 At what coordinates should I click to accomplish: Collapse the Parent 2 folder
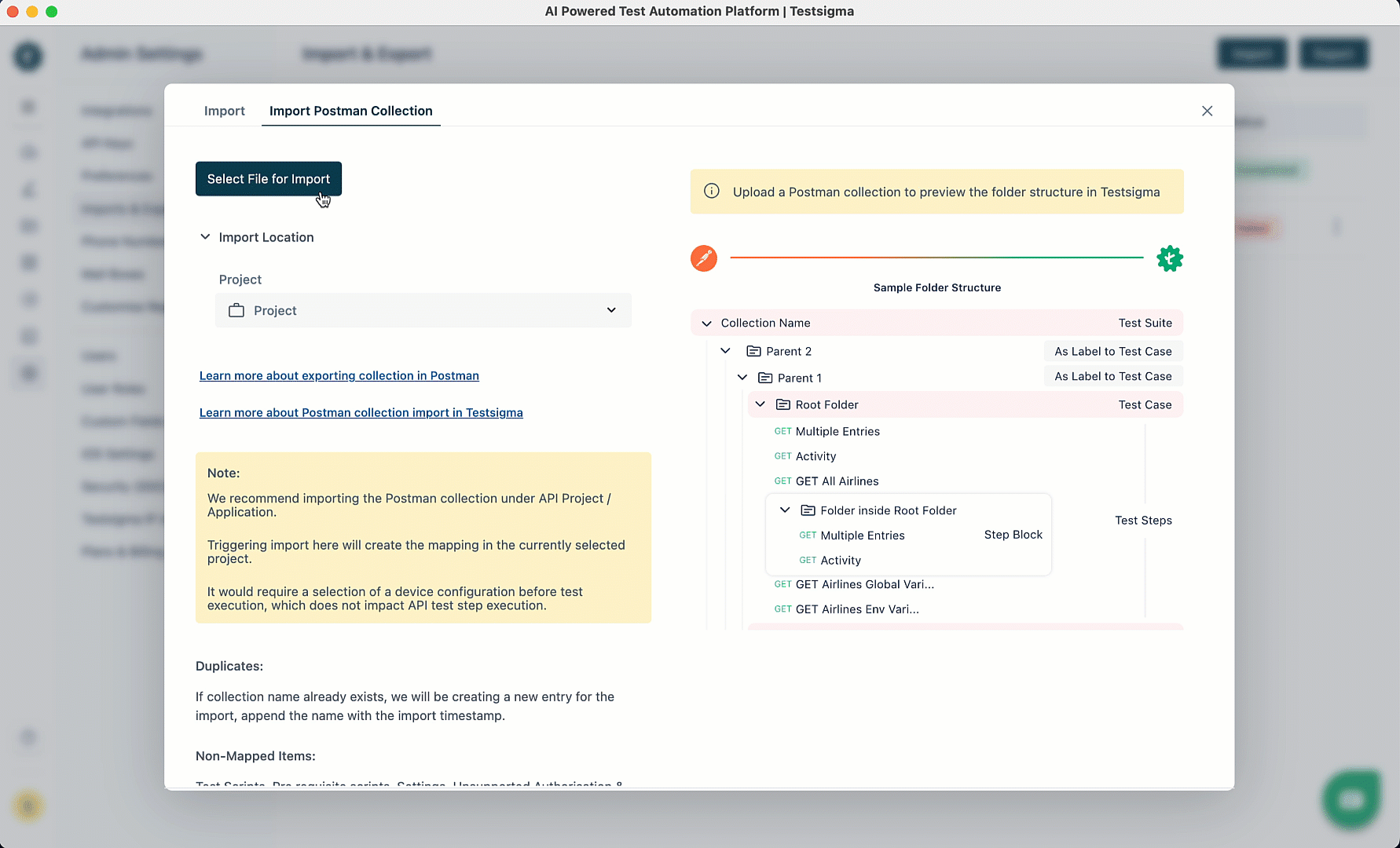pos(725,351)
